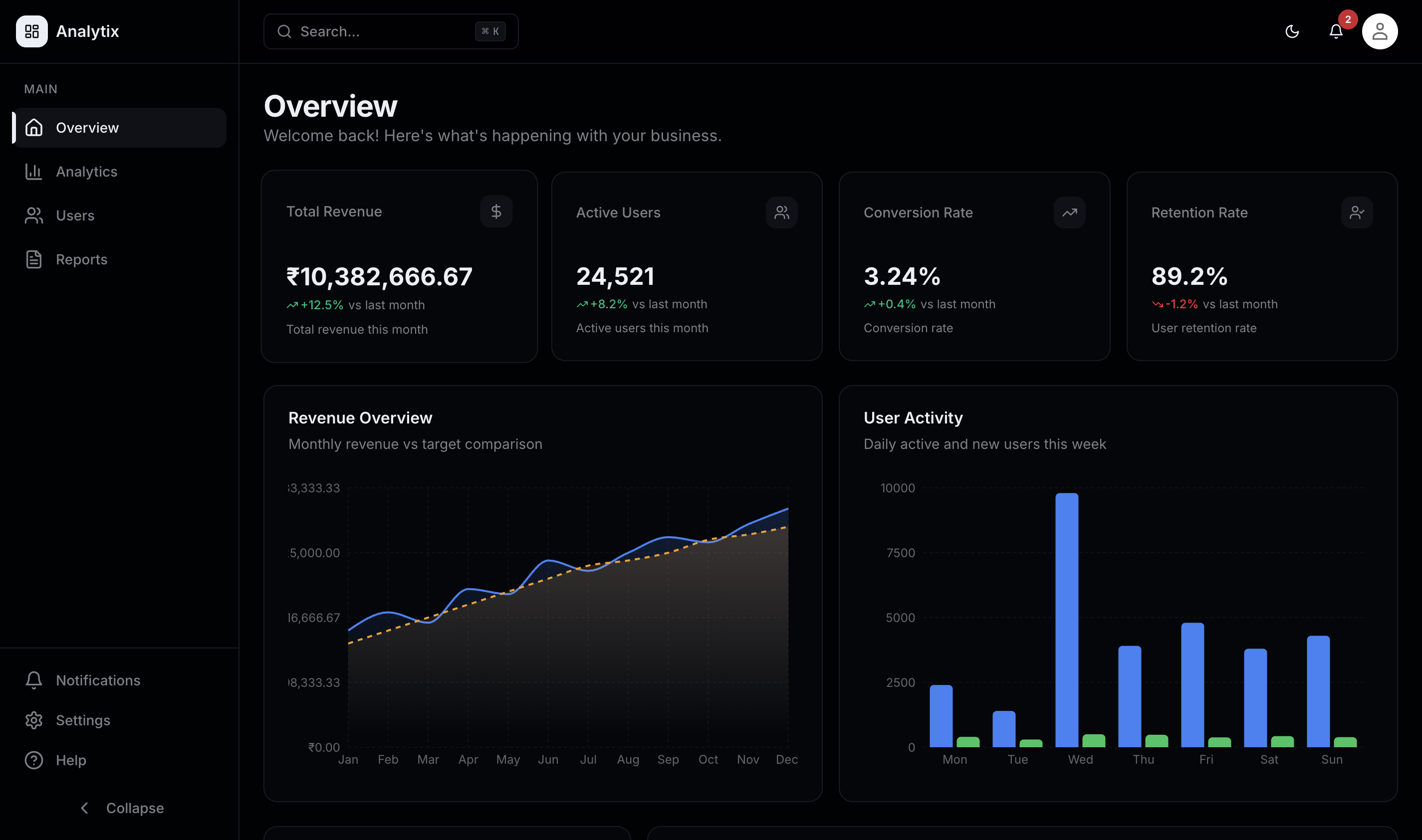Click the users icon on Active Users card
1422x840 pixels.
click(782, 212)
